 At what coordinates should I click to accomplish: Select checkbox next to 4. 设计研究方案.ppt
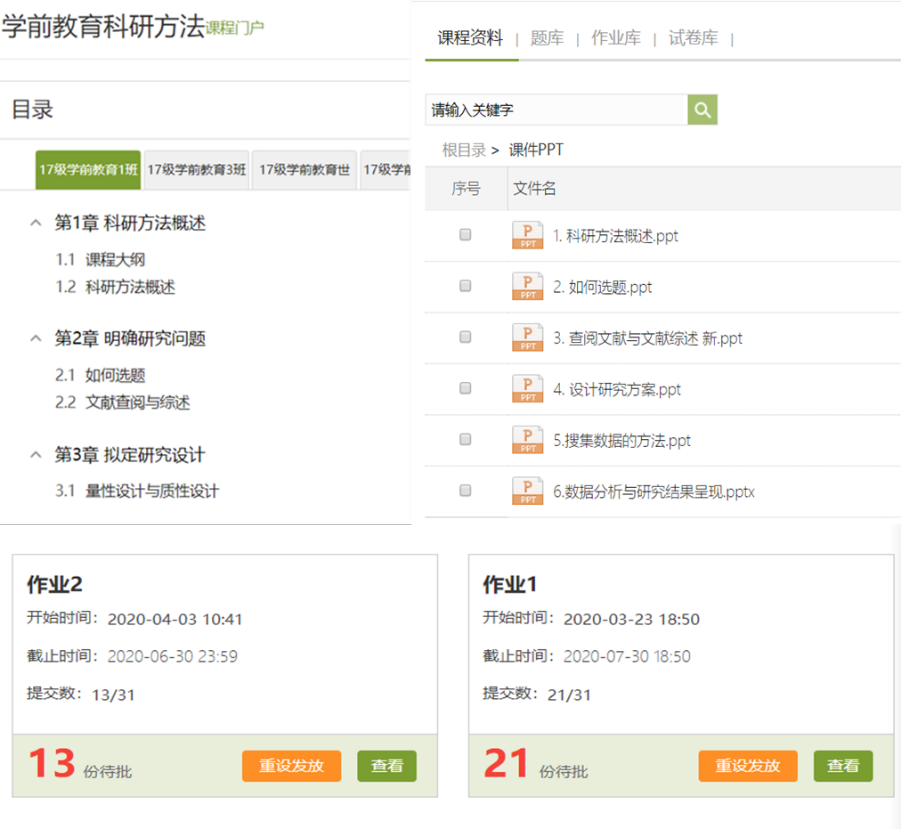tap(465, 388)
